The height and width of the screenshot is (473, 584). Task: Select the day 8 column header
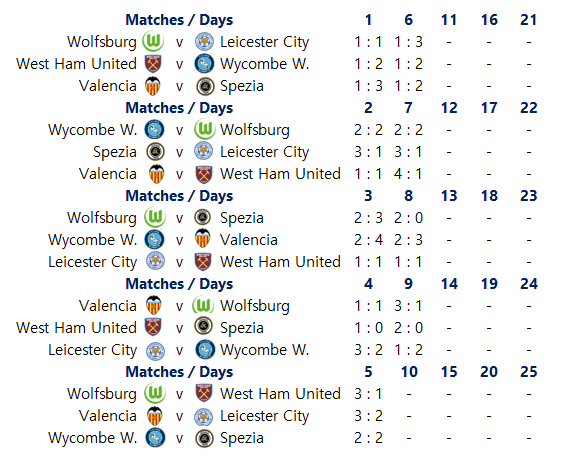click(x=409, y=196)
